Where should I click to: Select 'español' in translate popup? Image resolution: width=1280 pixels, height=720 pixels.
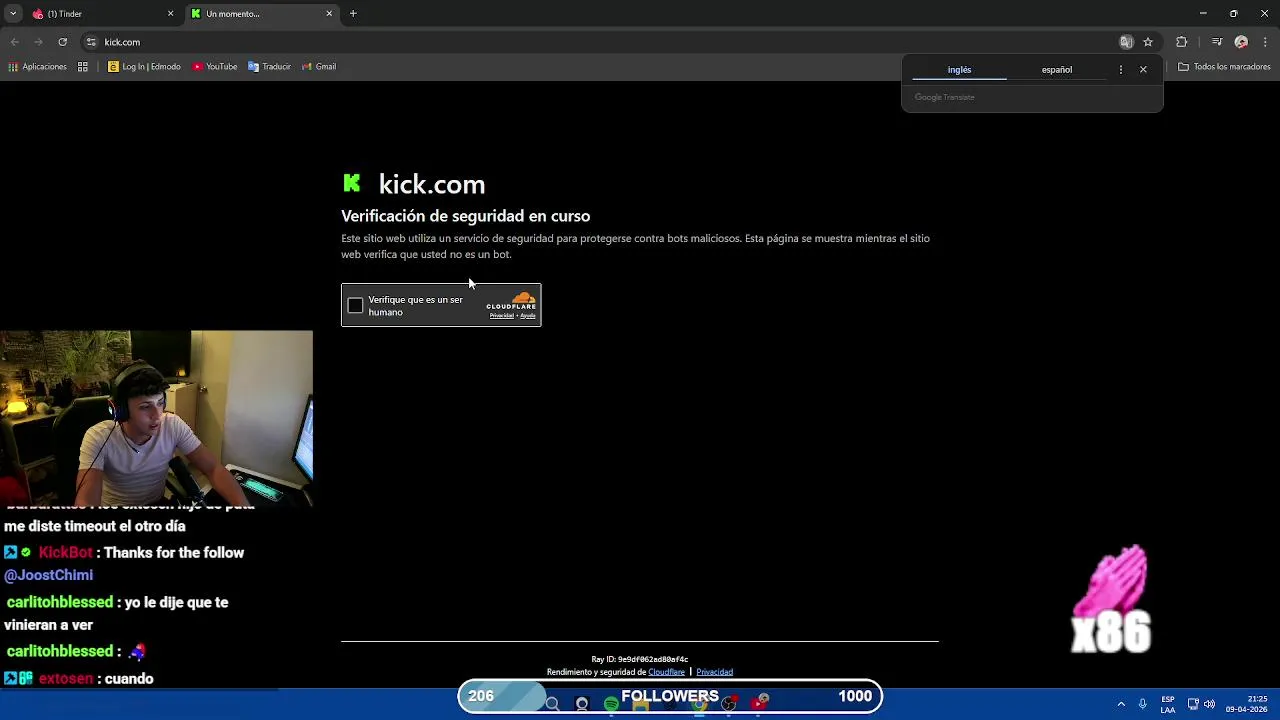click(x=1057, y=70)
